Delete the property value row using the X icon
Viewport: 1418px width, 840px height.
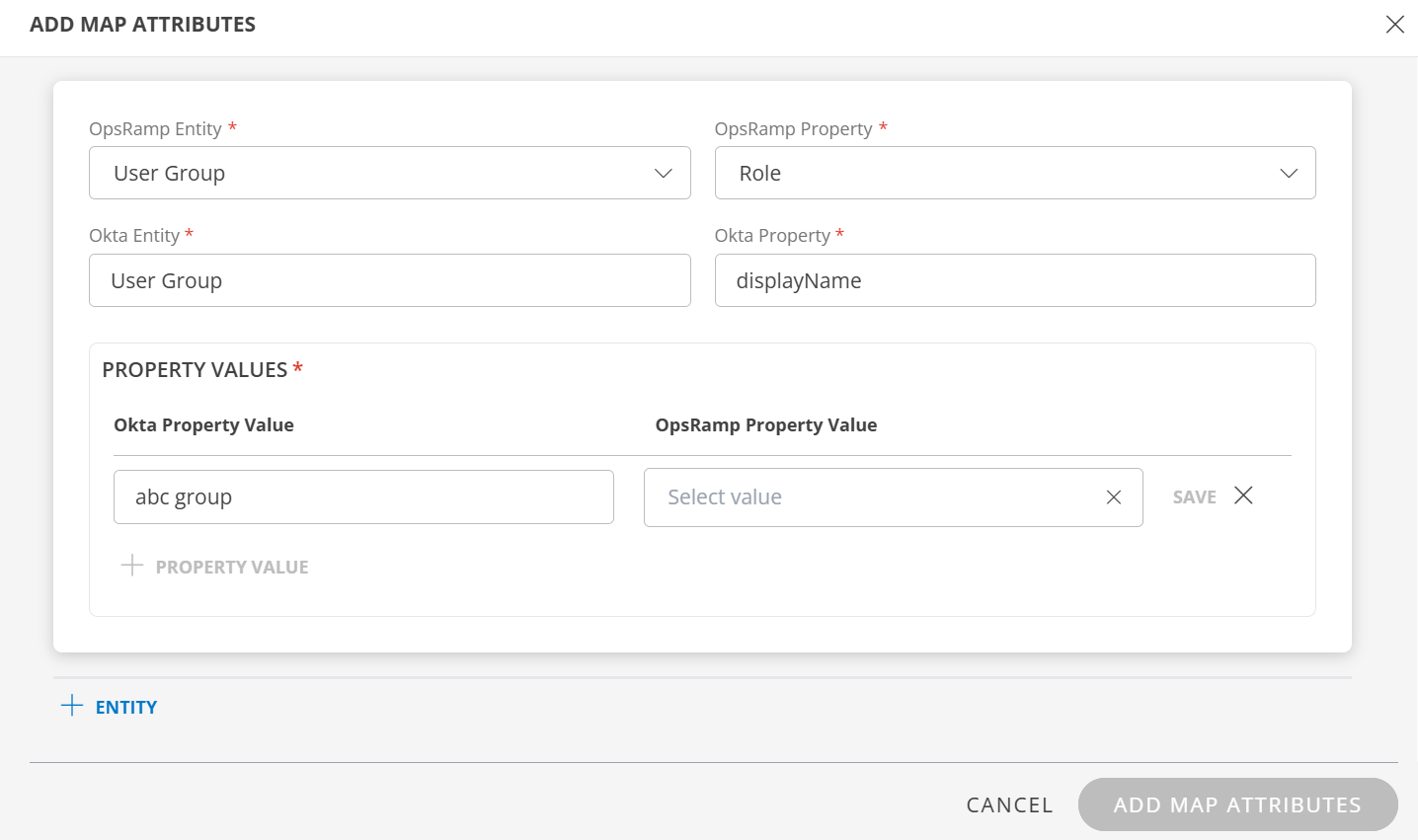pos(1243,496)
